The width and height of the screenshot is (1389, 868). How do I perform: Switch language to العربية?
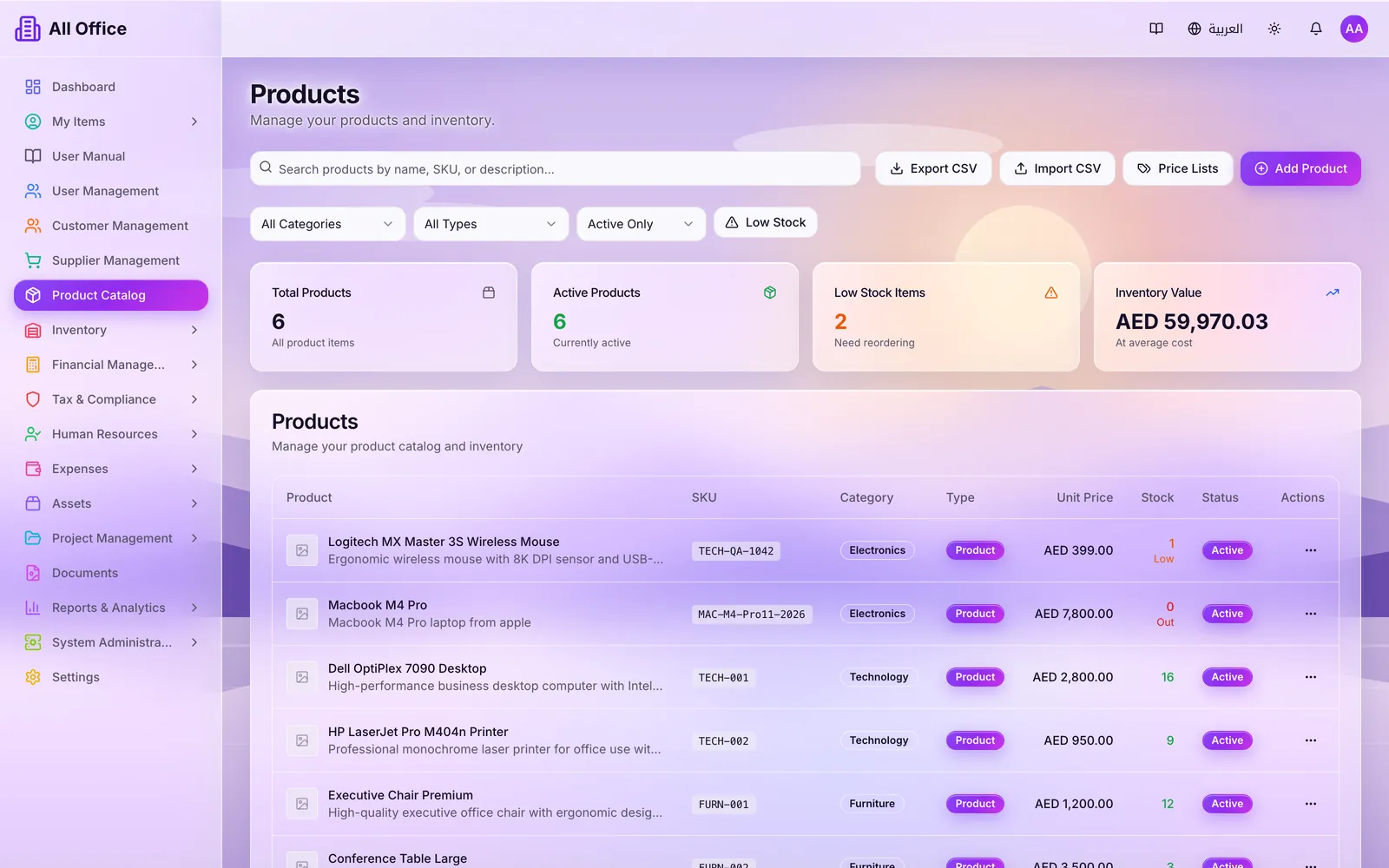[x=1215, y=29]
